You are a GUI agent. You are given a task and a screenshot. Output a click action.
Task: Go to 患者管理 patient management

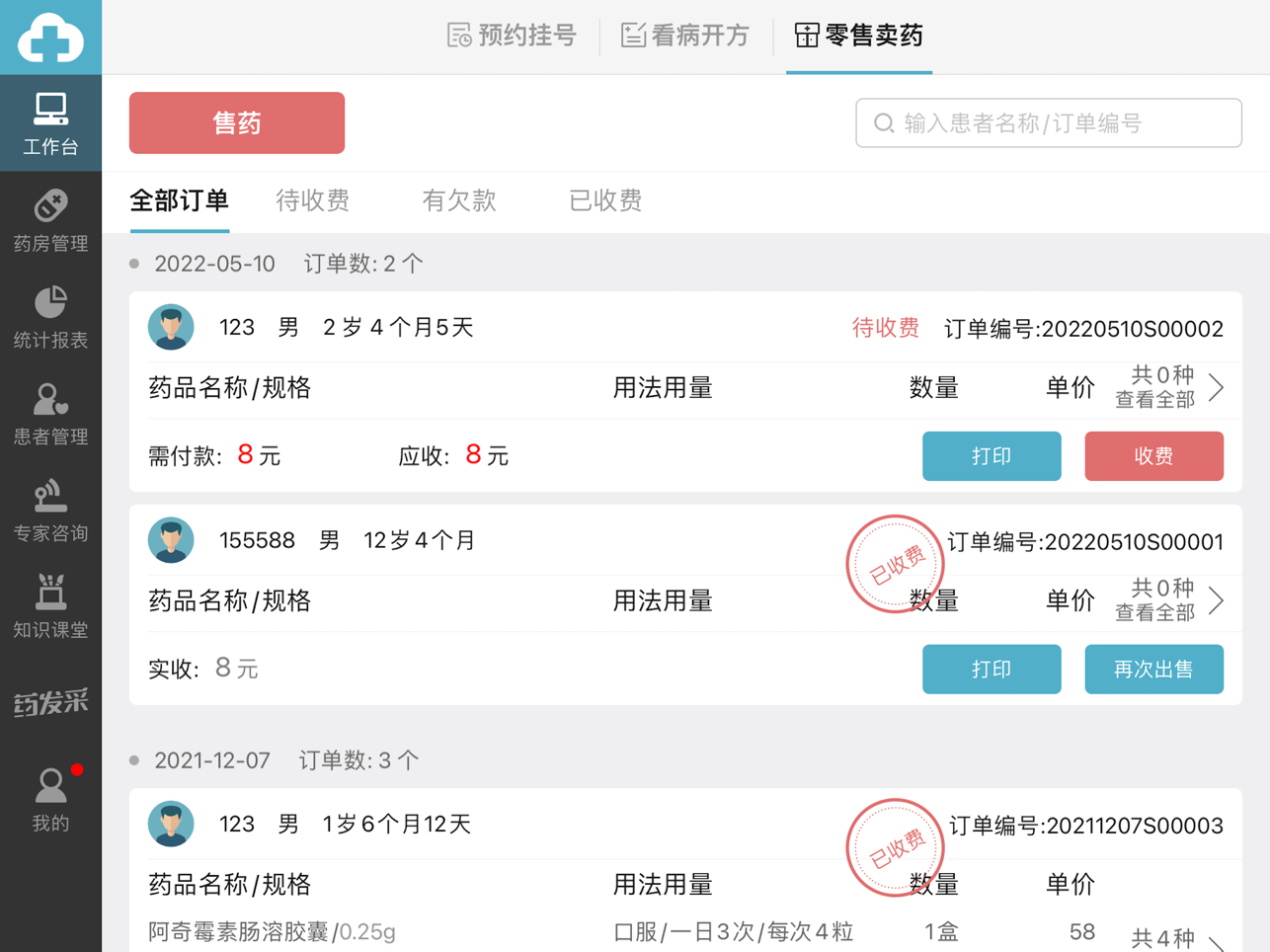click(50, 414)
